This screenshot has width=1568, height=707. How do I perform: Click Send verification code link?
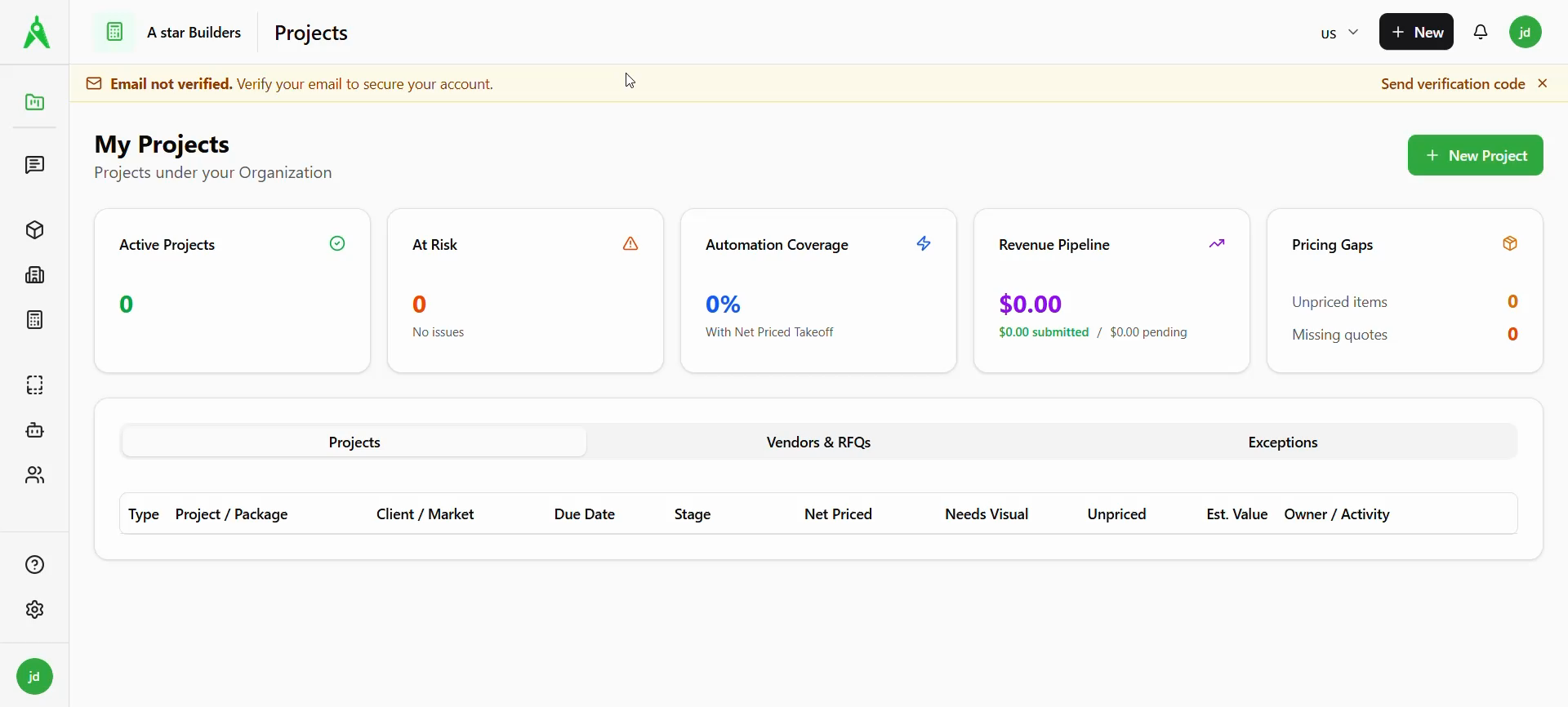coord(1452,84)
